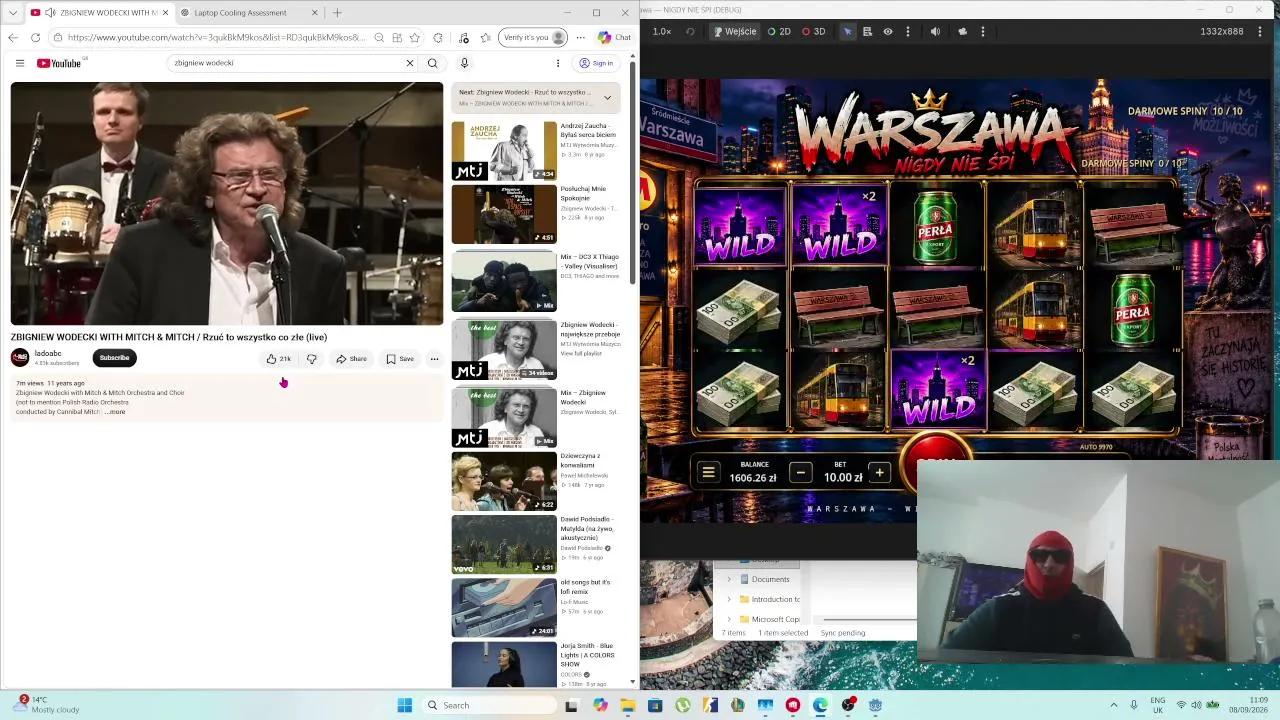The height and width of the screenshot is (720, 1280).
Task: Open Windows Start menu
Action: [x=404, y=705]
